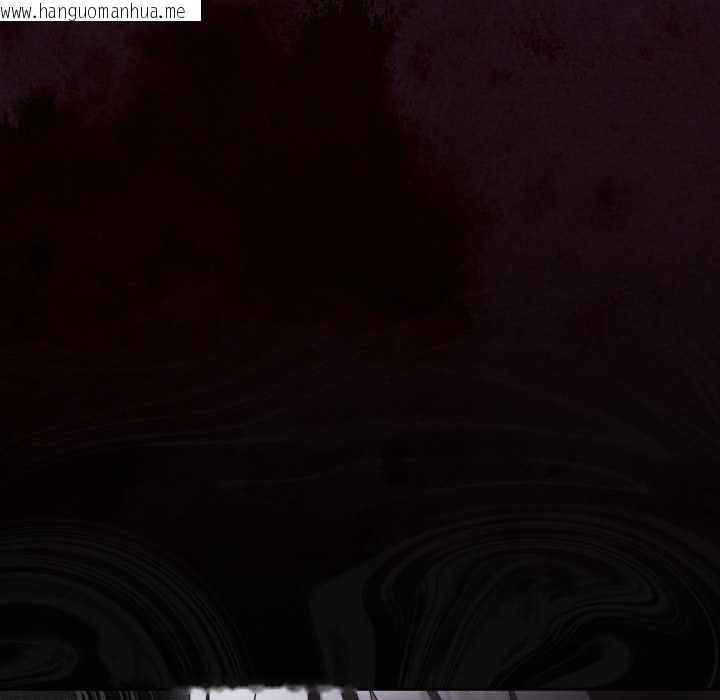This screenshot has width=720, height=700.
Task: Click the small dark spot on the right side
Action: coord(606,196)
